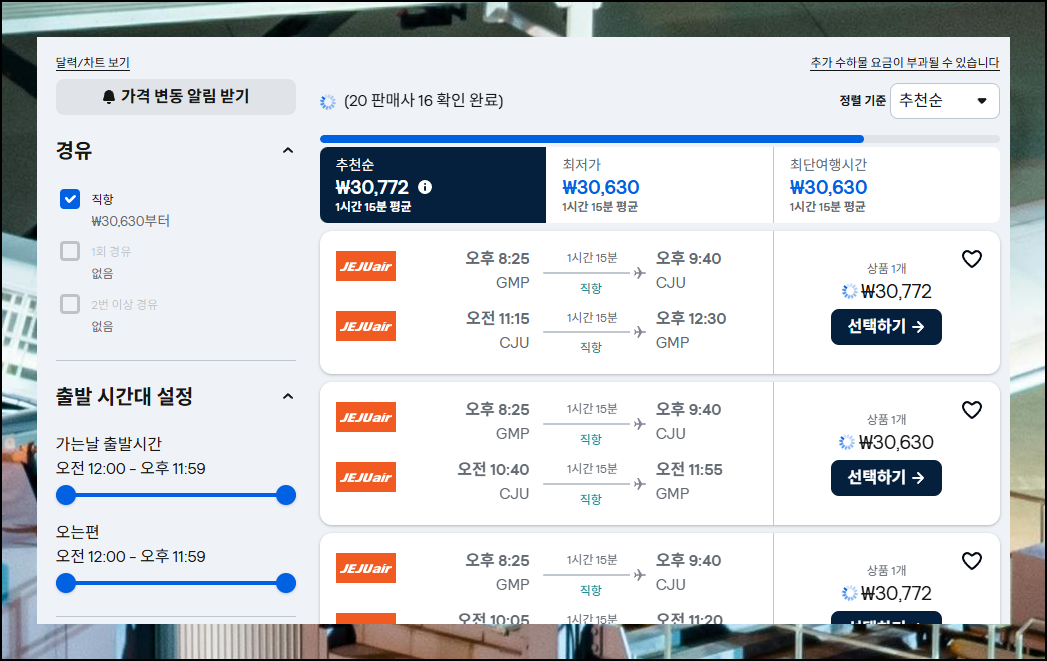Click the Jeju Air logo beside 오전 10:40 return flight
Image resolution: width=1047 pixels, height=661 pixels.
coord(366,477)
